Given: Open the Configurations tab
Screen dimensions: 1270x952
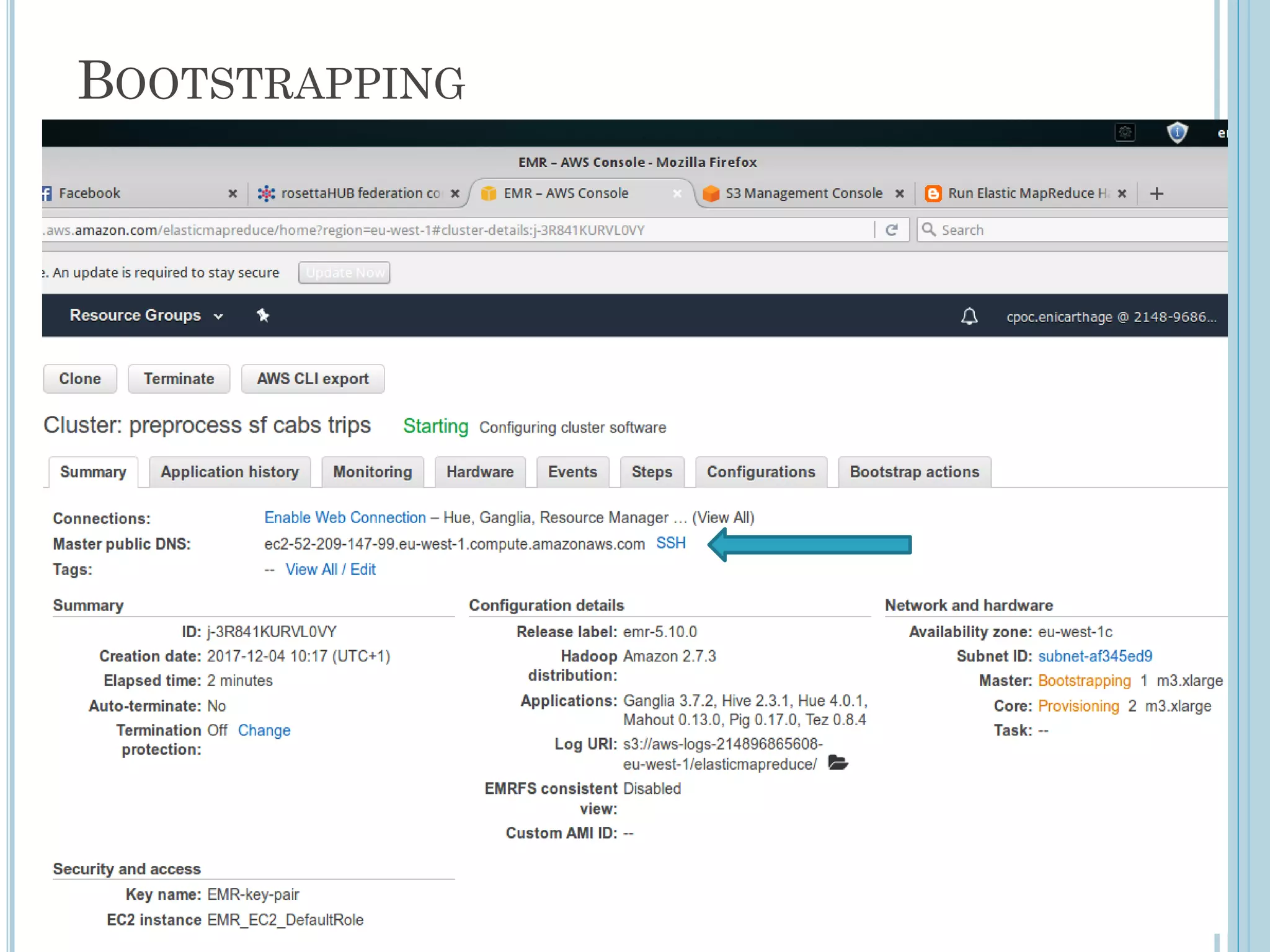Looking at the screenshot, I should coord(761,472).
